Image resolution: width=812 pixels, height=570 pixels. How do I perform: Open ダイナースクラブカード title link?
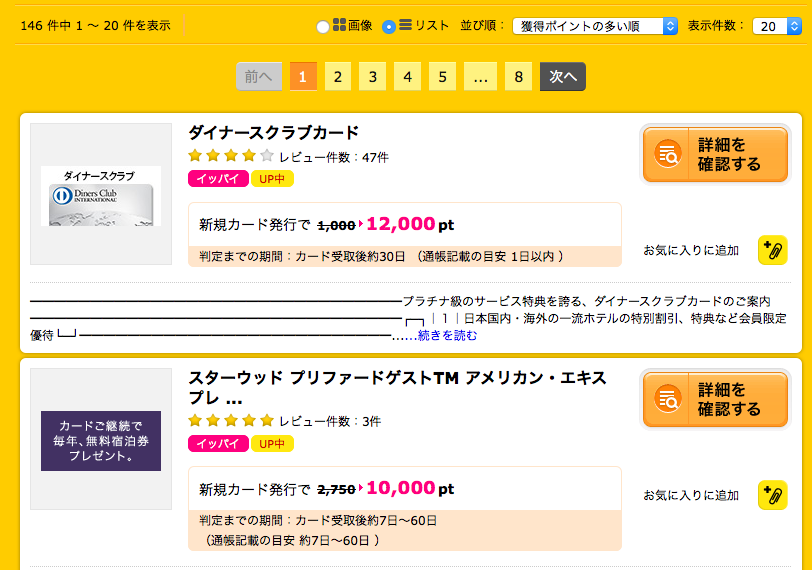273,133
